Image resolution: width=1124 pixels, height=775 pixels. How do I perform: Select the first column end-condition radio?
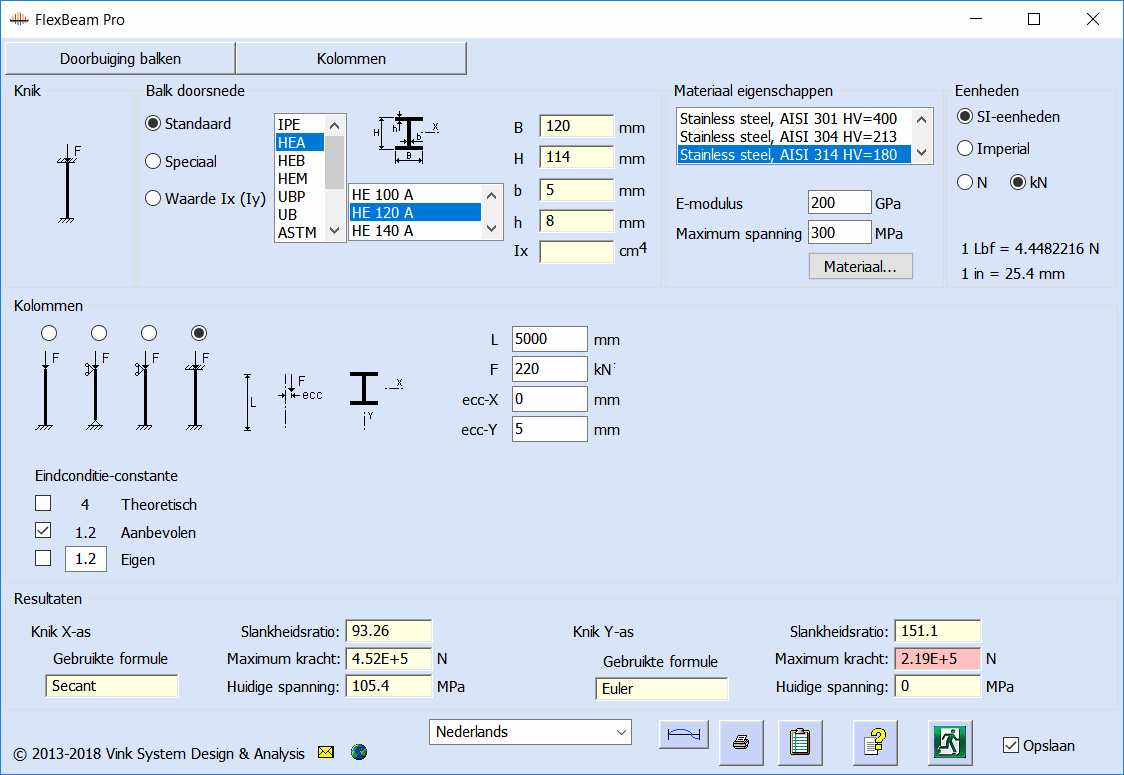coord(49,333)
